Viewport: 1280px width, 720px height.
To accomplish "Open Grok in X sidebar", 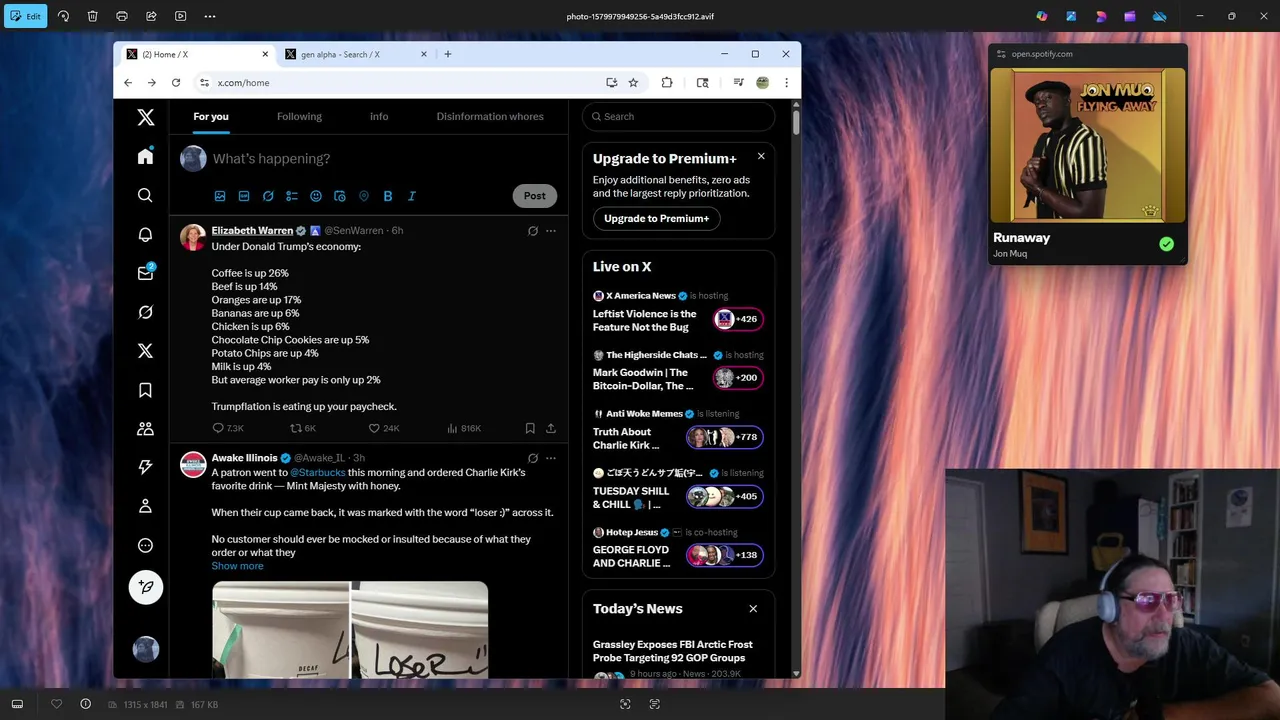I will point(146,312).
